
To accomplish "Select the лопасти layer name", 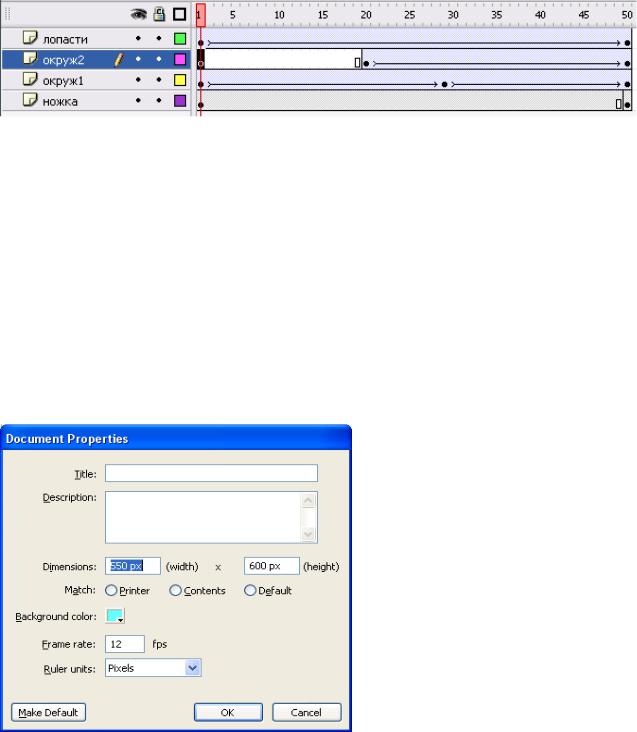I will point(65,39).
